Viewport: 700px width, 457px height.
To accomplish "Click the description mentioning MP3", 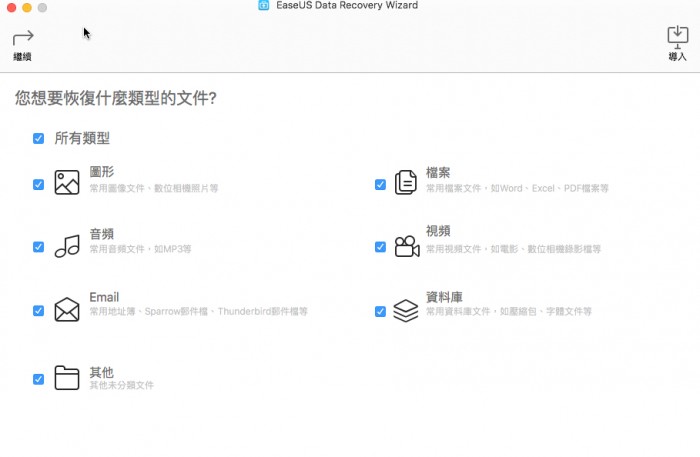I will (x=140, y=249).
